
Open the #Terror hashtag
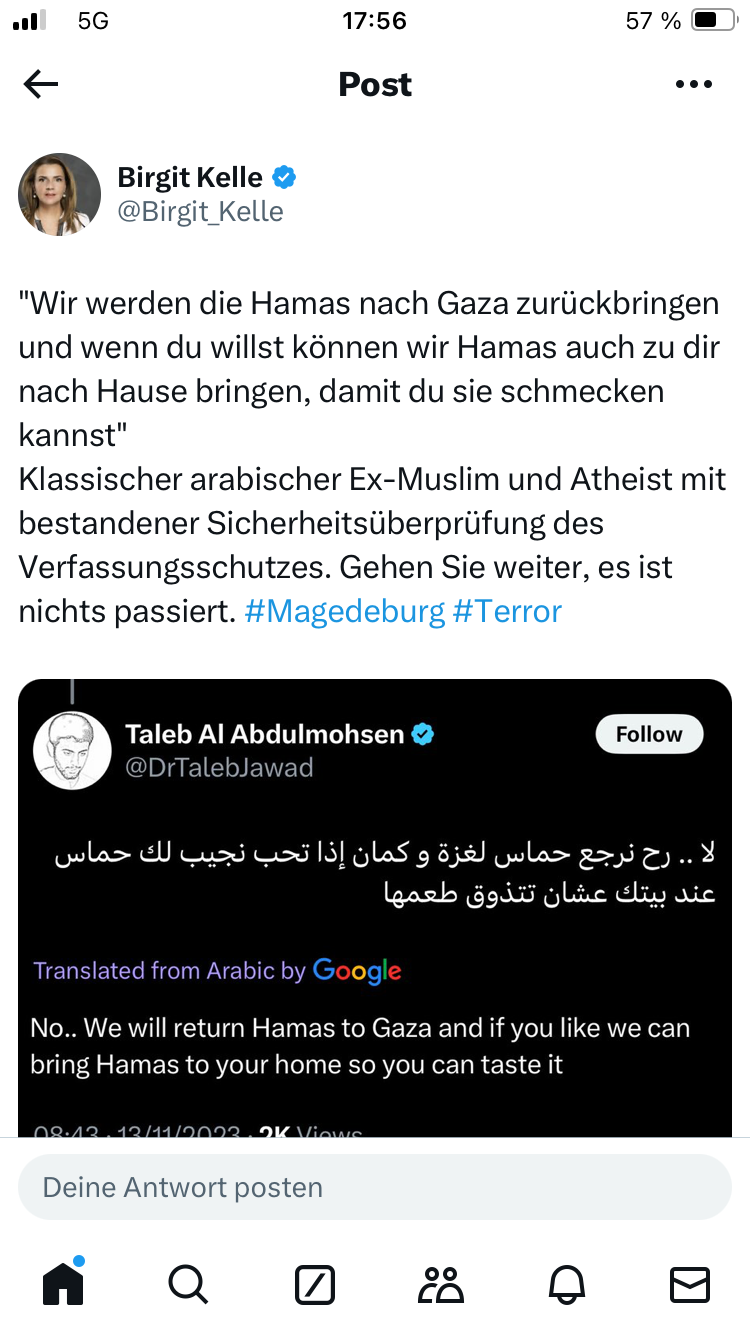coord(507,611)
